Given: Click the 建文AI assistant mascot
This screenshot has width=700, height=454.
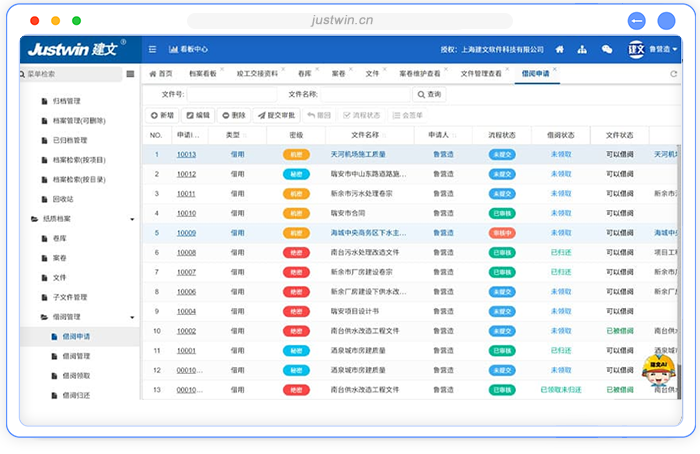Looking at the screenshot, I should tap(655, 369).
